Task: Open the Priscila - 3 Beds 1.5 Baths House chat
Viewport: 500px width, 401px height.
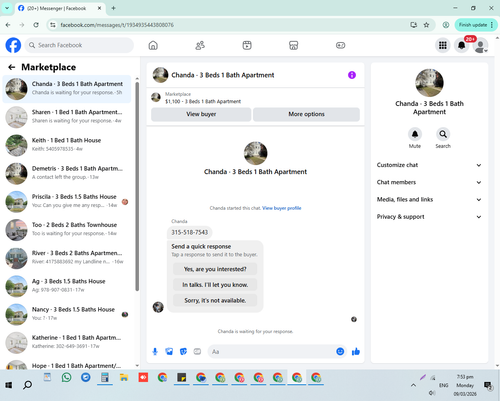Action: coord(67,202)
